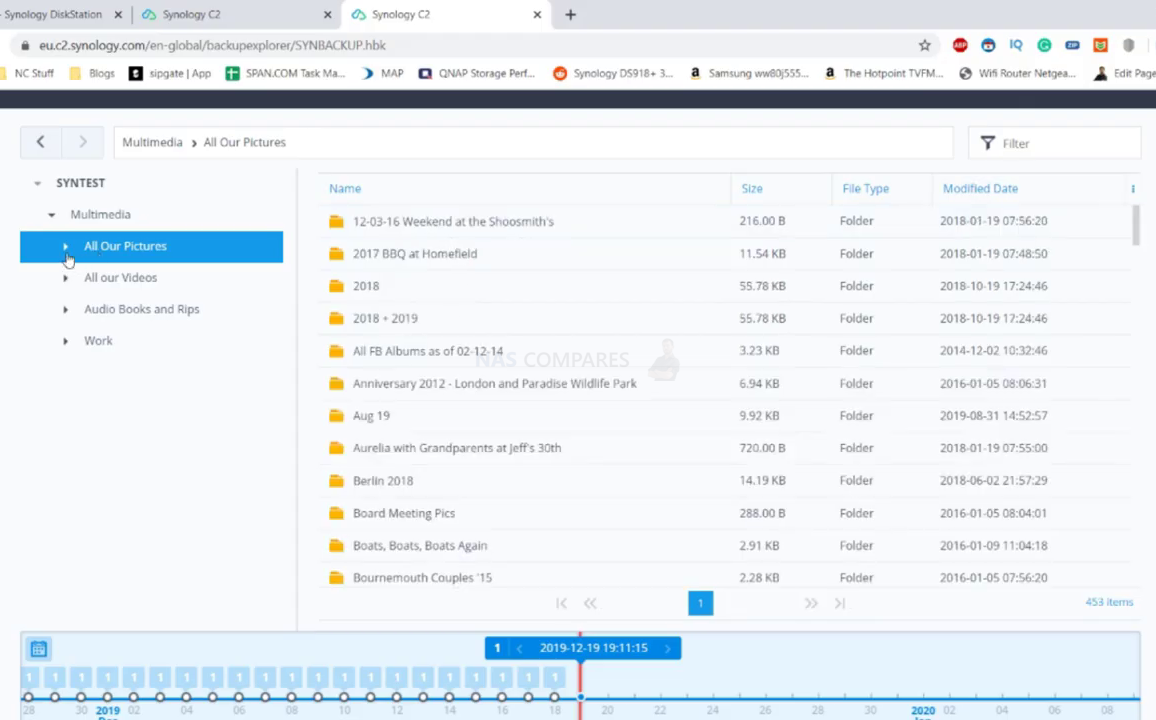Open Anniversary 2012 - London folder row

tap(725, 383)
